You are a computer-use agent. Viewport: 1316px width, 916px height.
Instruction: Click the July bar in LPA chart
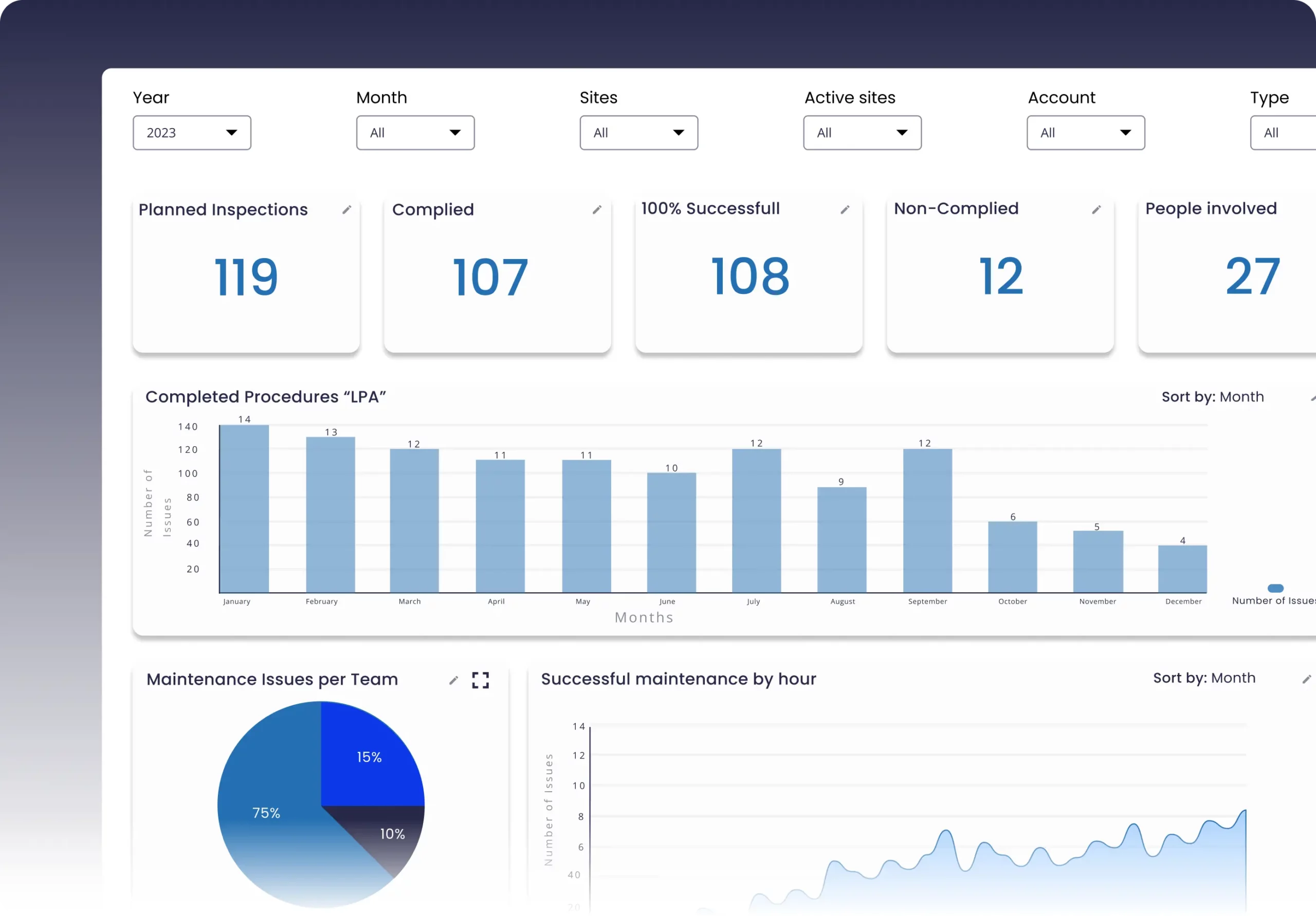757,521
